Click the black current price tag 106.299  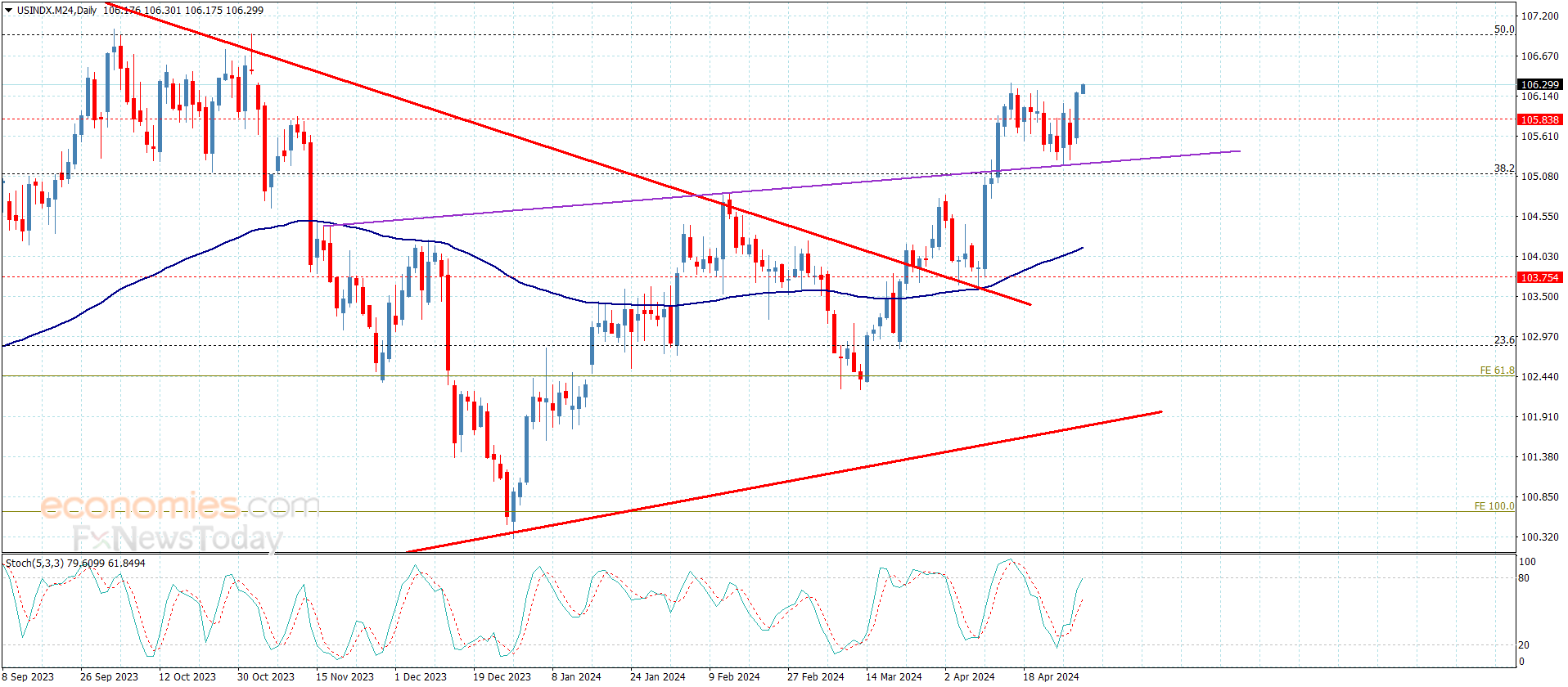(1539, 84)
